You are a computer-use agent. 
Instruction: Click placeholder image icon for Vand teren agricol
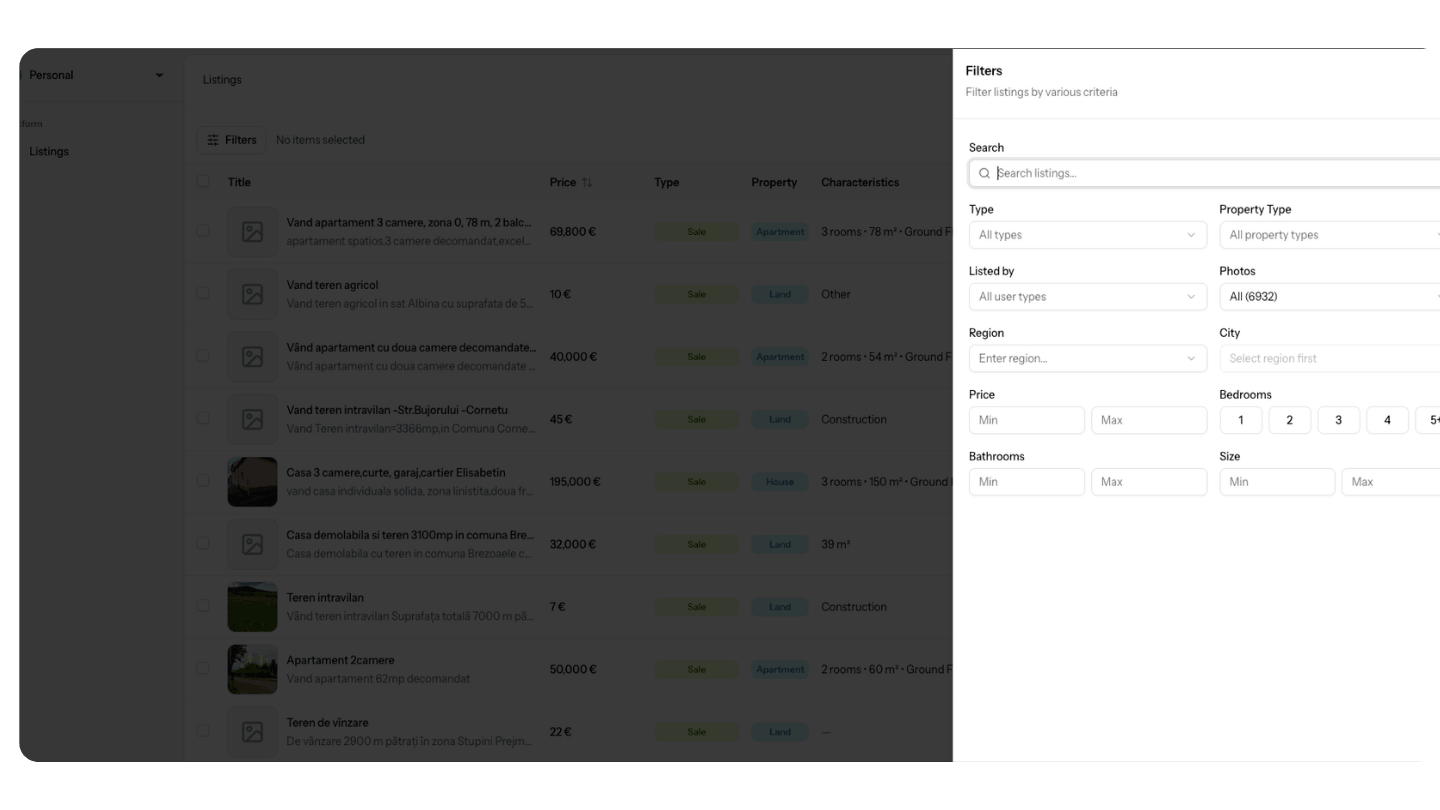(x=252, y=294)
